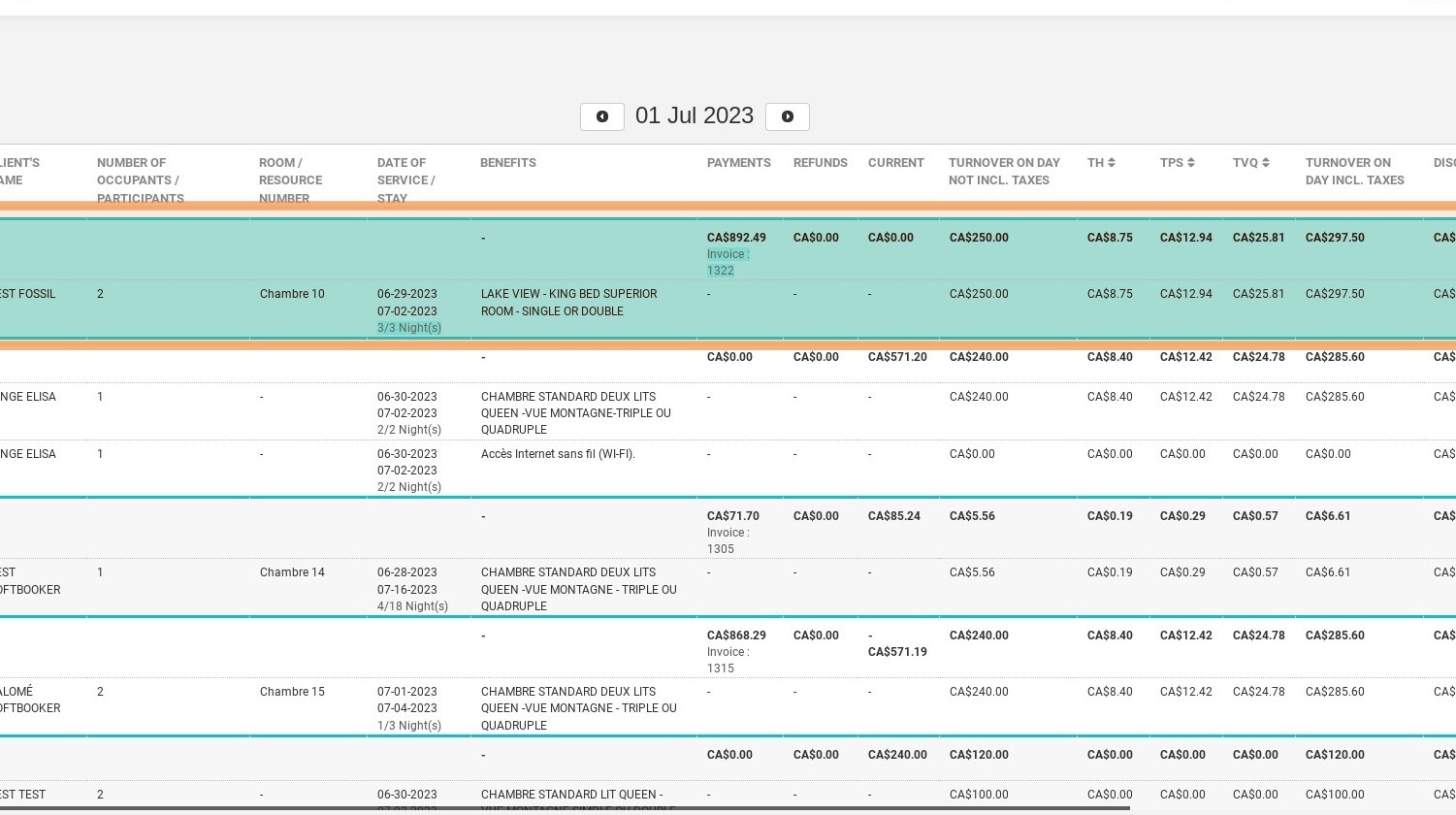1456x815 pixels.
Task: Click 06-28-2023 date in Chambre 14 row
Action: pos(407,572)
